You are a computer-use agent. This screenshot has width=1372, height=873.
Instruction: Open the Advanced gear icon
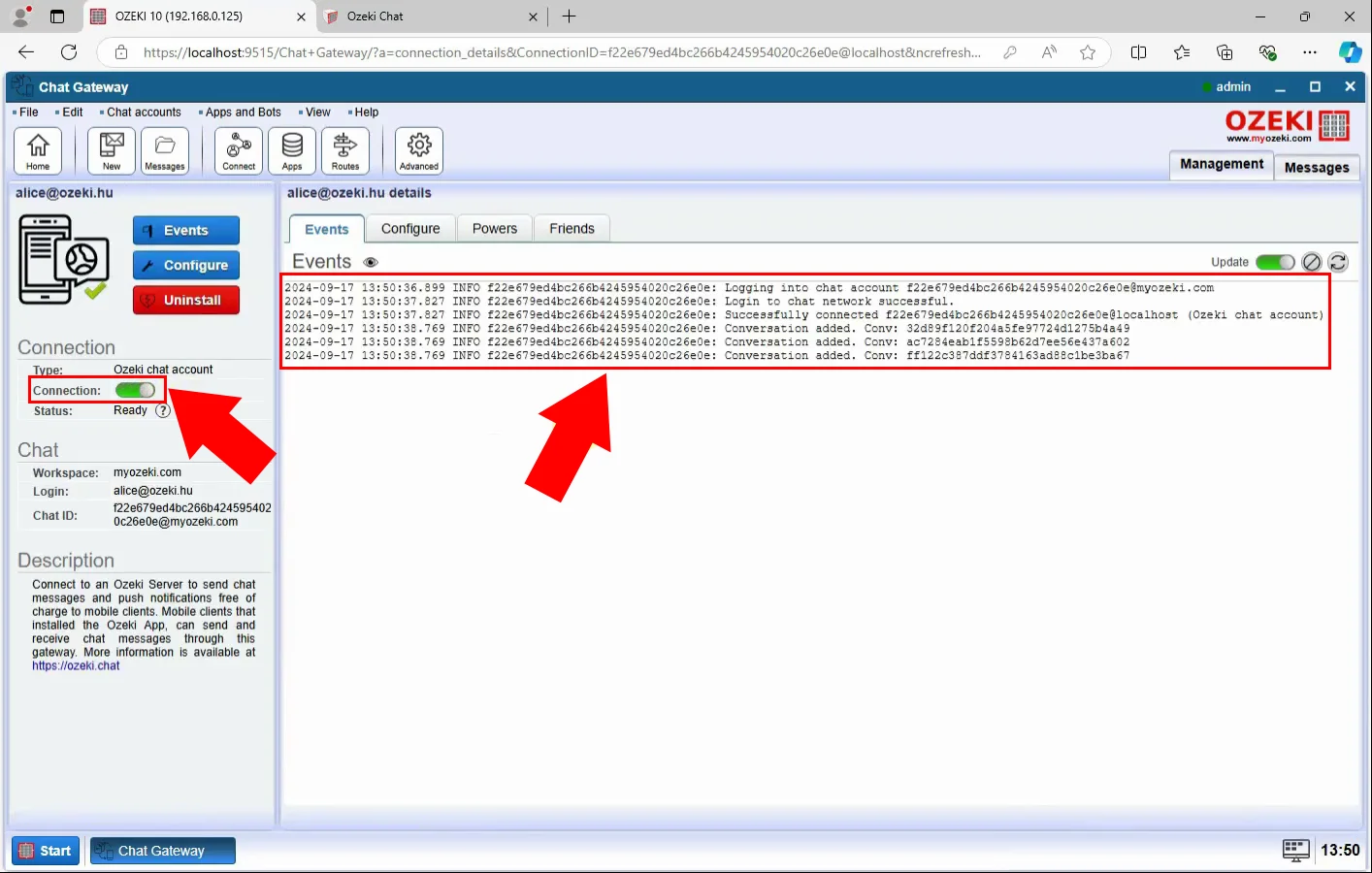pyautogui.click(x=419, y=150)
